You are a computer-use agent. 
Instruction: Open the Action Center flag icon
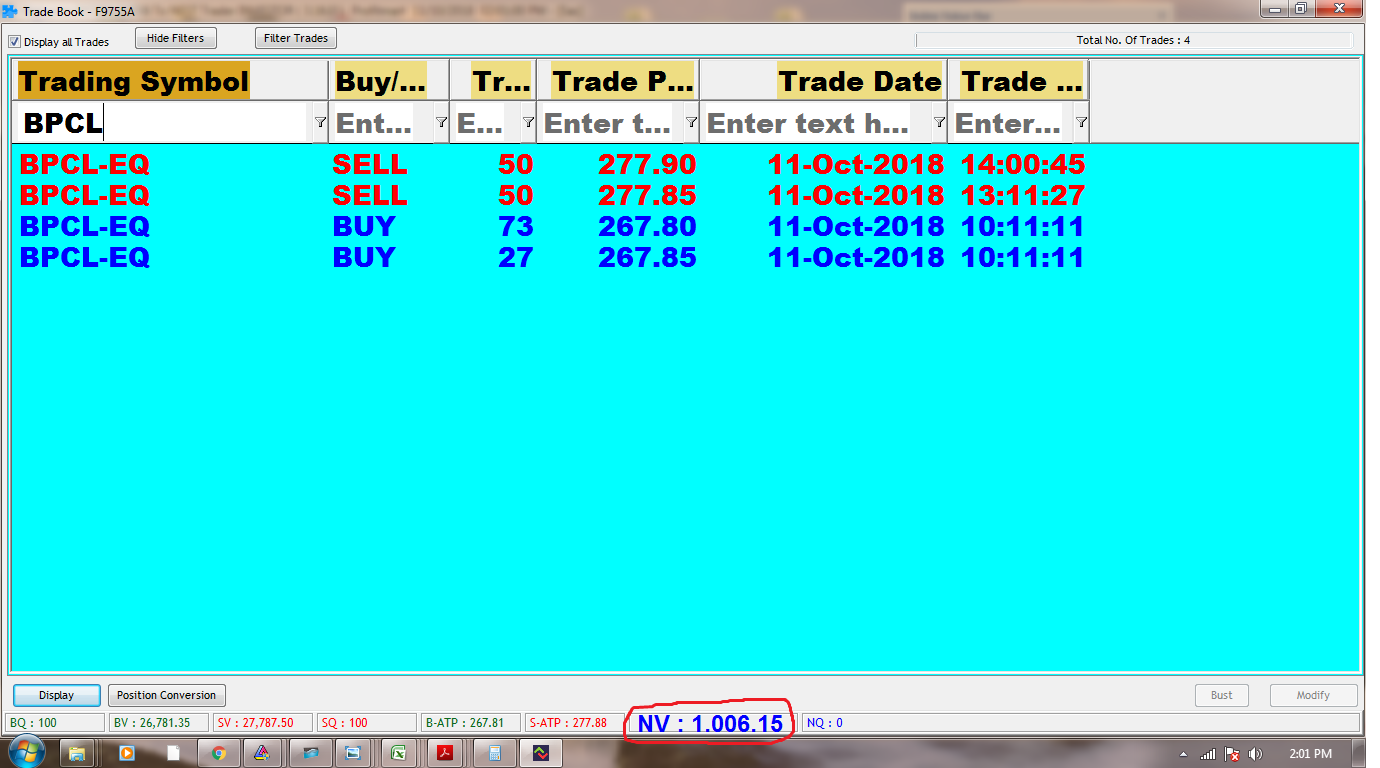pyautogui.click(x=1232, y=754)
